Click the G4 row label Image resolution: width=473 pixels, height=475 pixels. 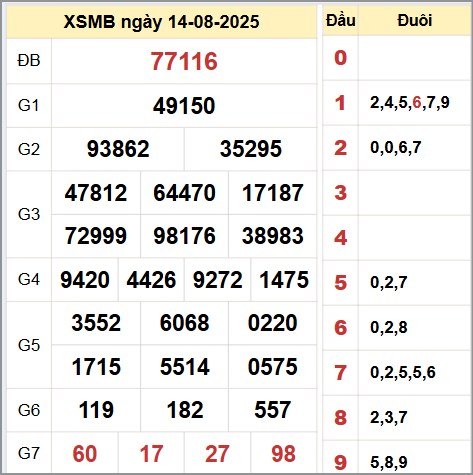tap(29, 279)
